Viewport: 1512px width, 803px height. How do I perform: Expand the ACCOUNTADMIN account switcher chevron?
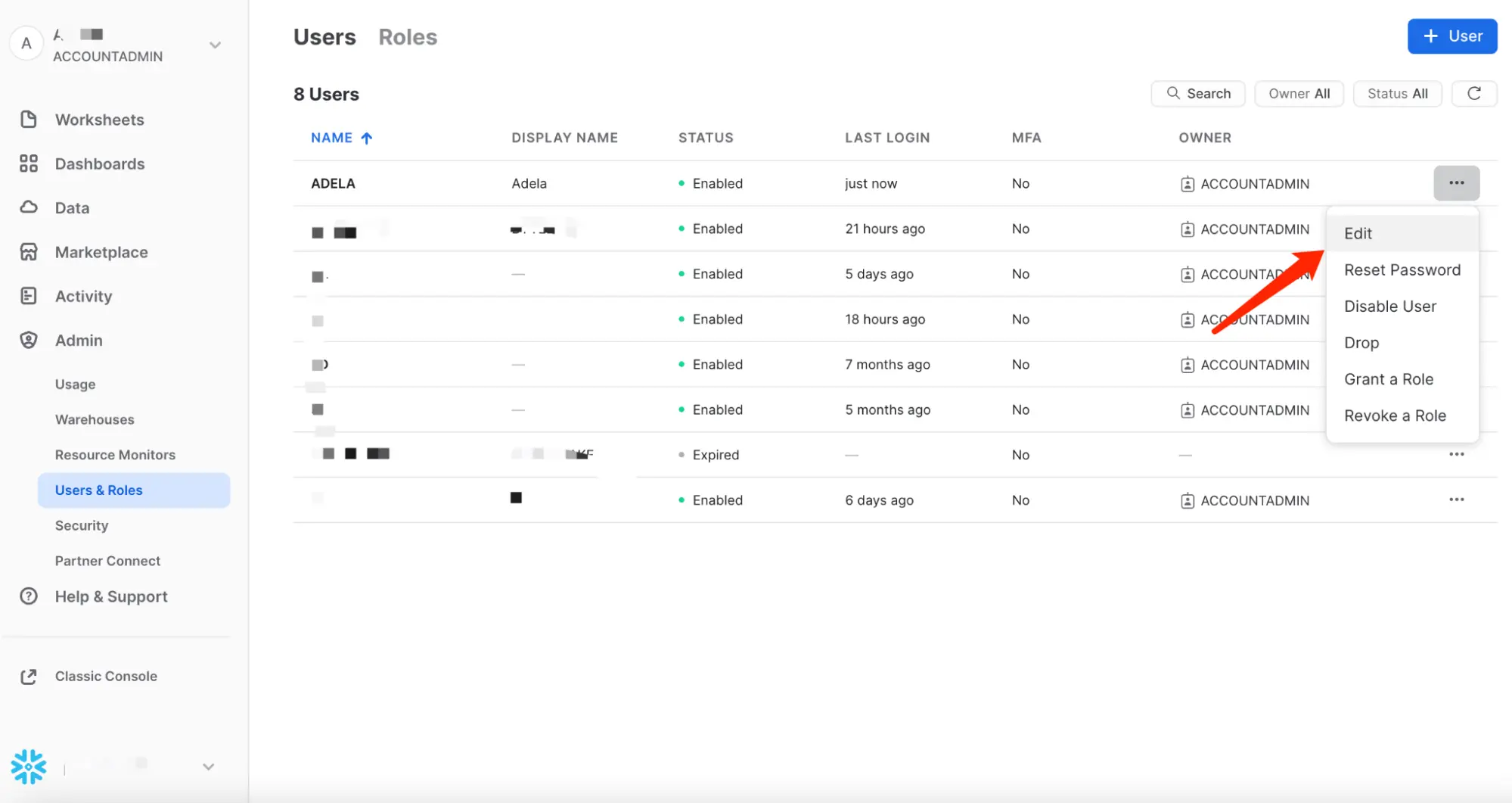click(215, 45)
